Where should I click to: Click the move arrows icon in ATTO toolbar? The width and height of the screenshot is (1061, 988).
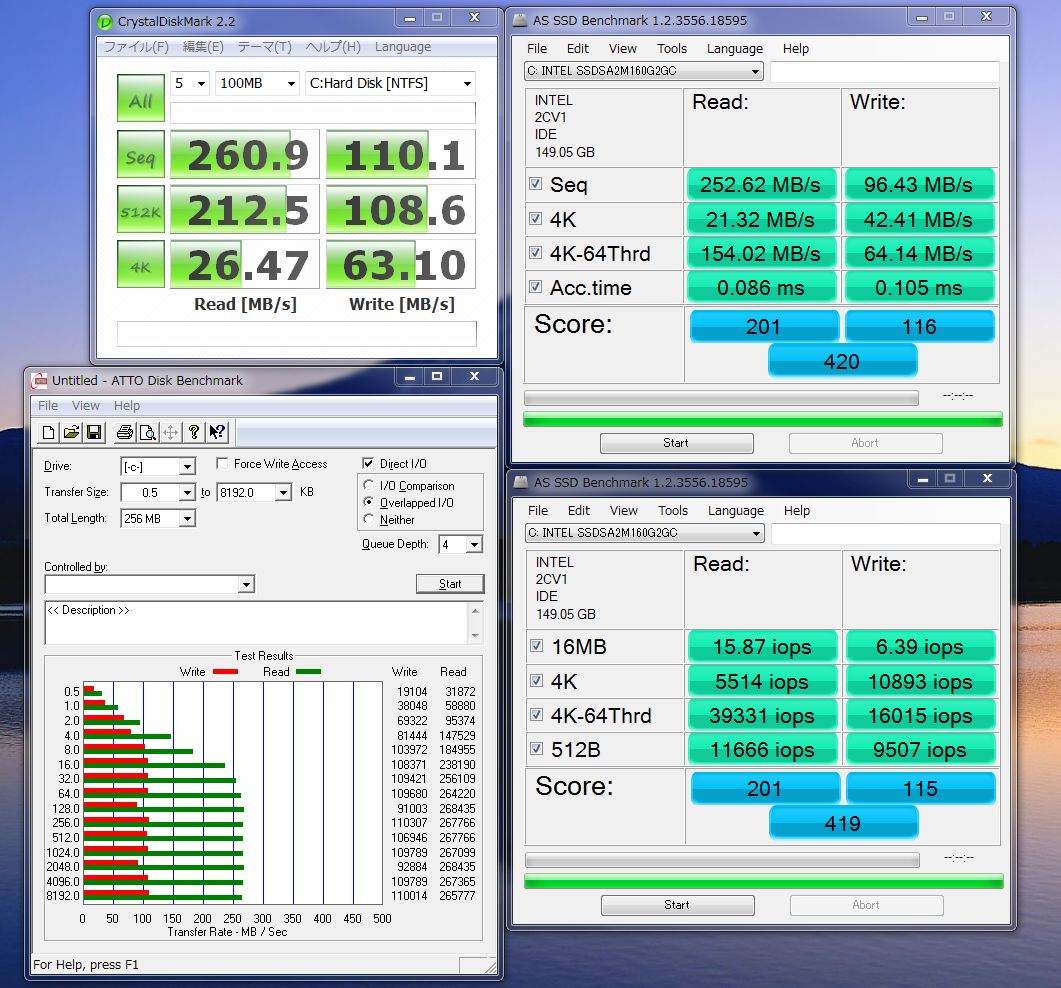[171, 432]
